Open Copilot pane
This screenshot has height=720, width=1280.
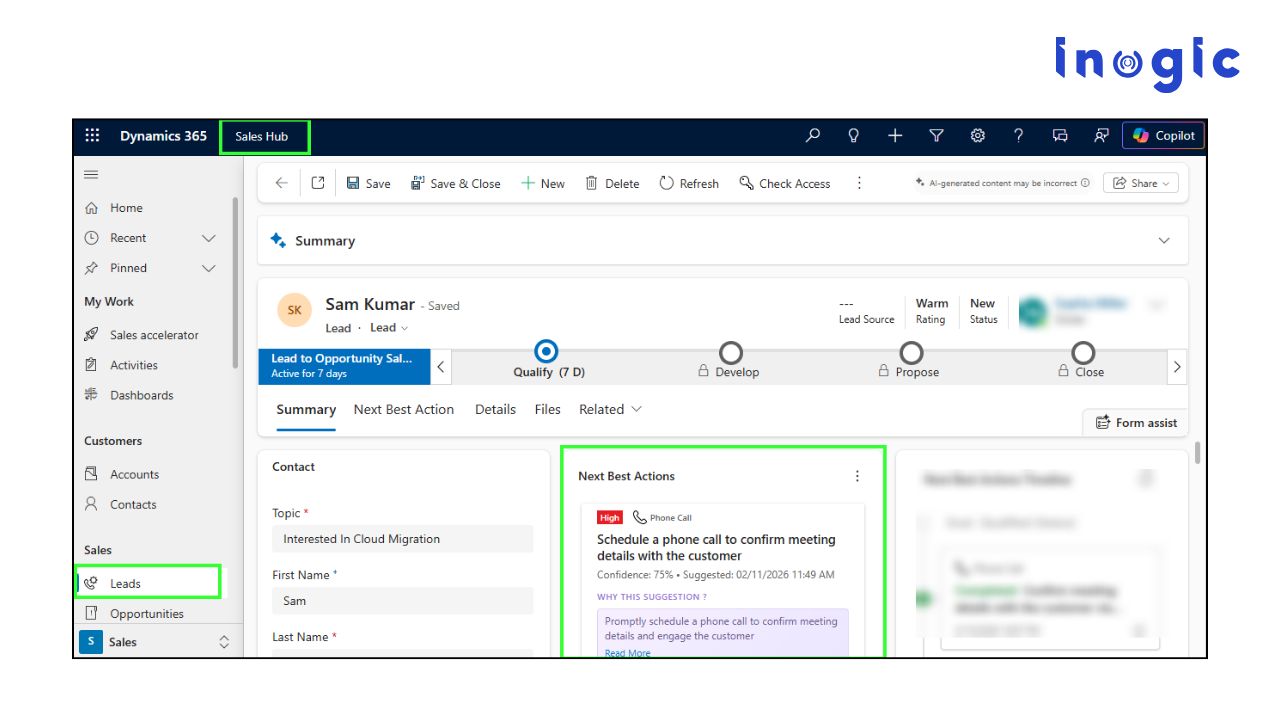1163,136
